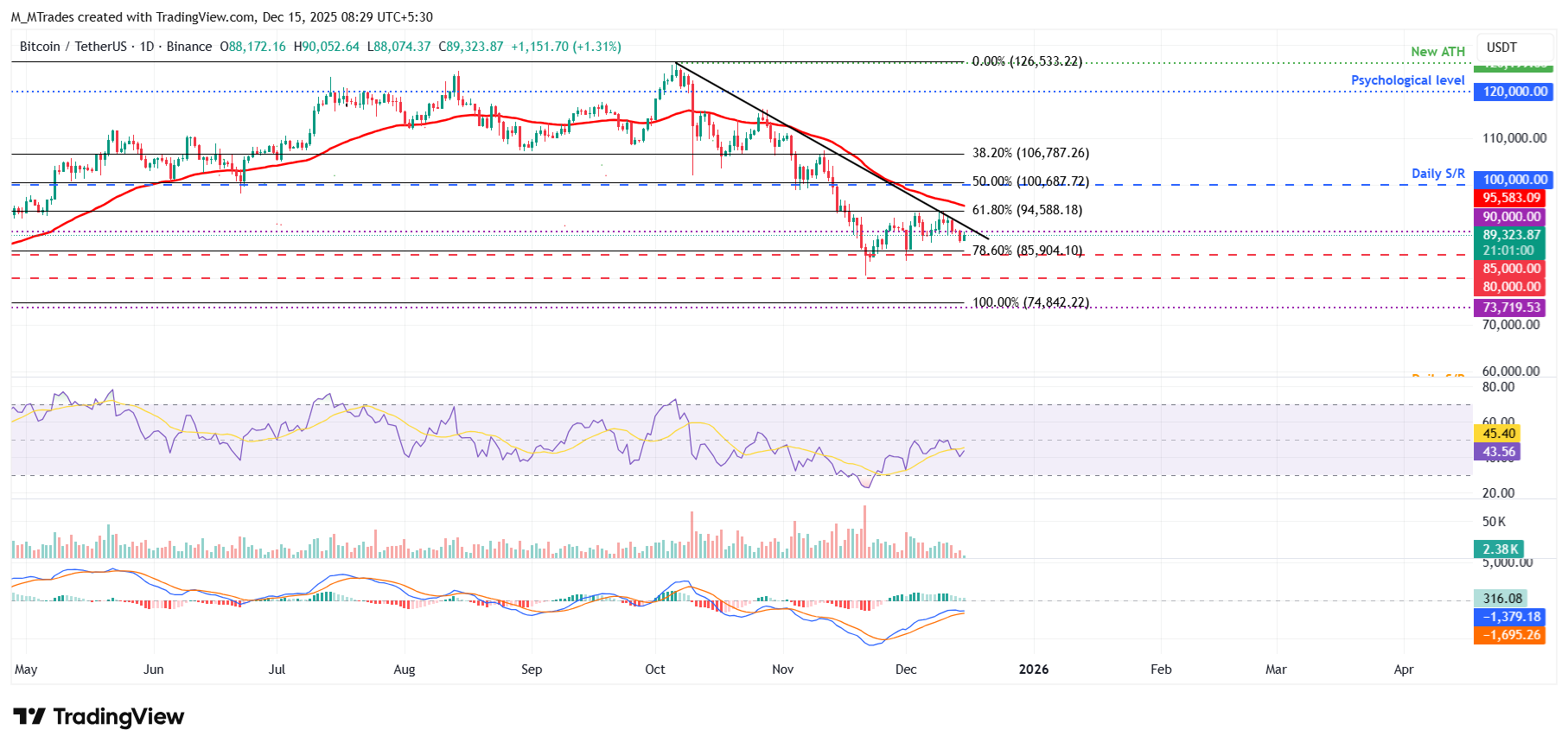
Task: Select the 61.80% Fibonacci level label
Action: pos(1027,210)
